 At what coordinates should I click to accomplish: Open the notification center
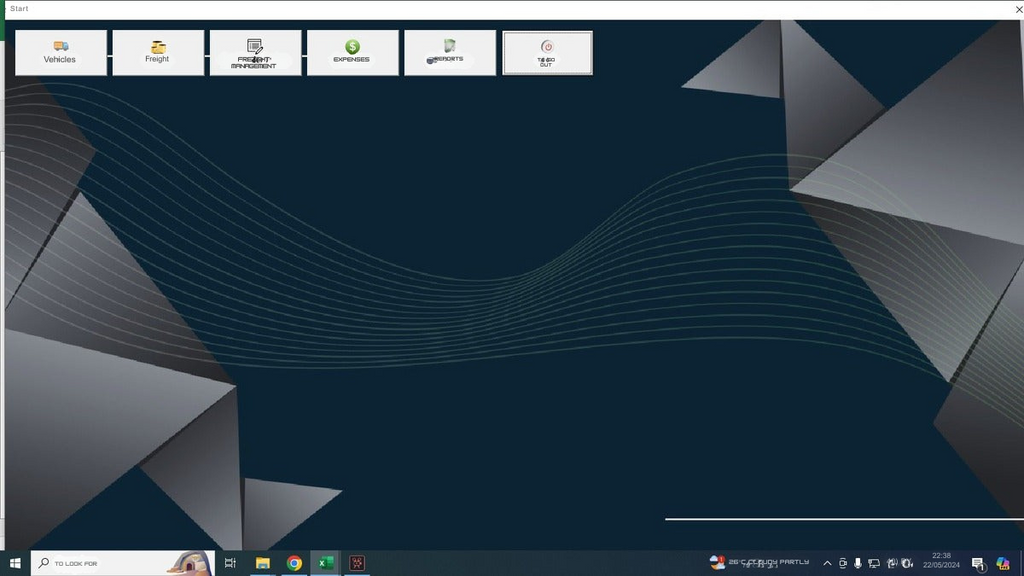pos(979,563)
